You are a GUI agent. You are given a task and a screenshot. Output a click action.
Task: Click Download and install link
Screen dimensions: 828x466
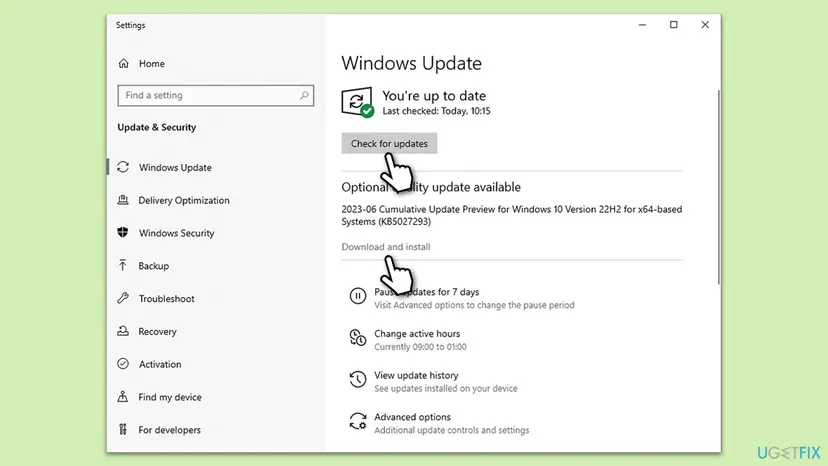point(385,247)
